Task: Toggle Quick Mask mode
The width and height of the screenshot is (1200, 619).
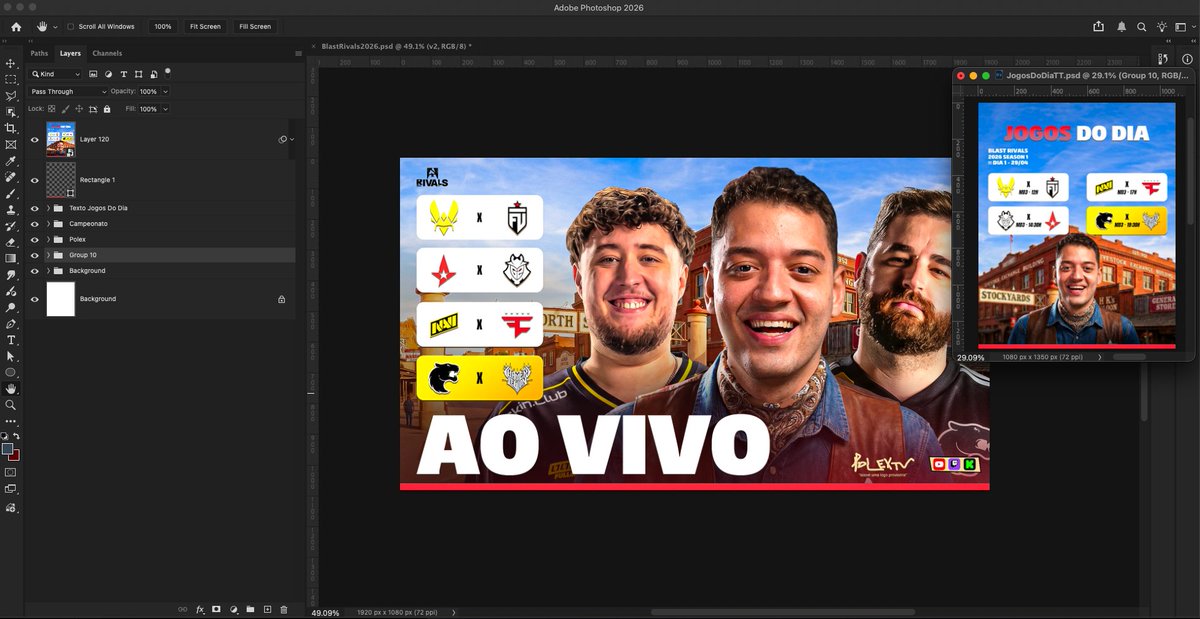Action: (11, 471)
